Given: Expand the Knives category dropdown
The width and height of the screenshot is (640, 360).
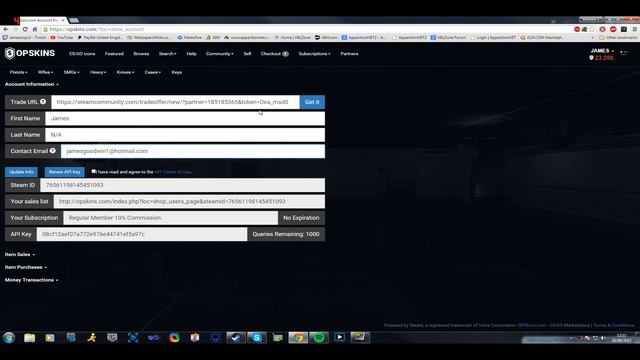Looking at the screenshot, I should tap(125, 72).
